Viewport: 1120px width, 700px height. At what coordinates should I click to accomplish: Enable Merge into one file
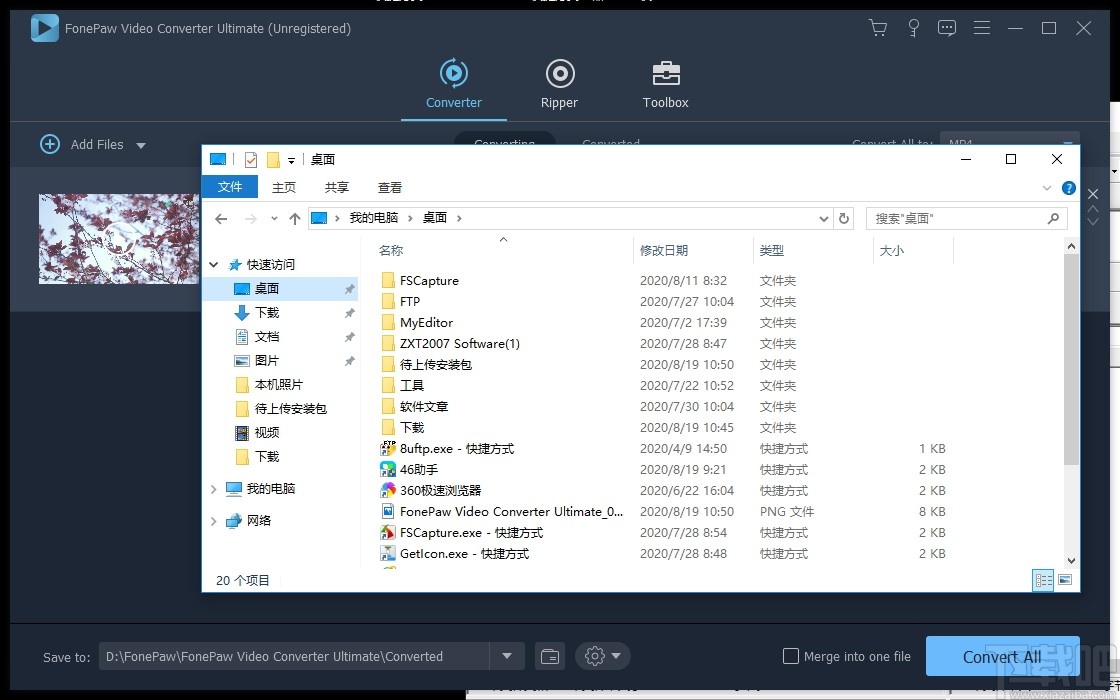point(789,656)
